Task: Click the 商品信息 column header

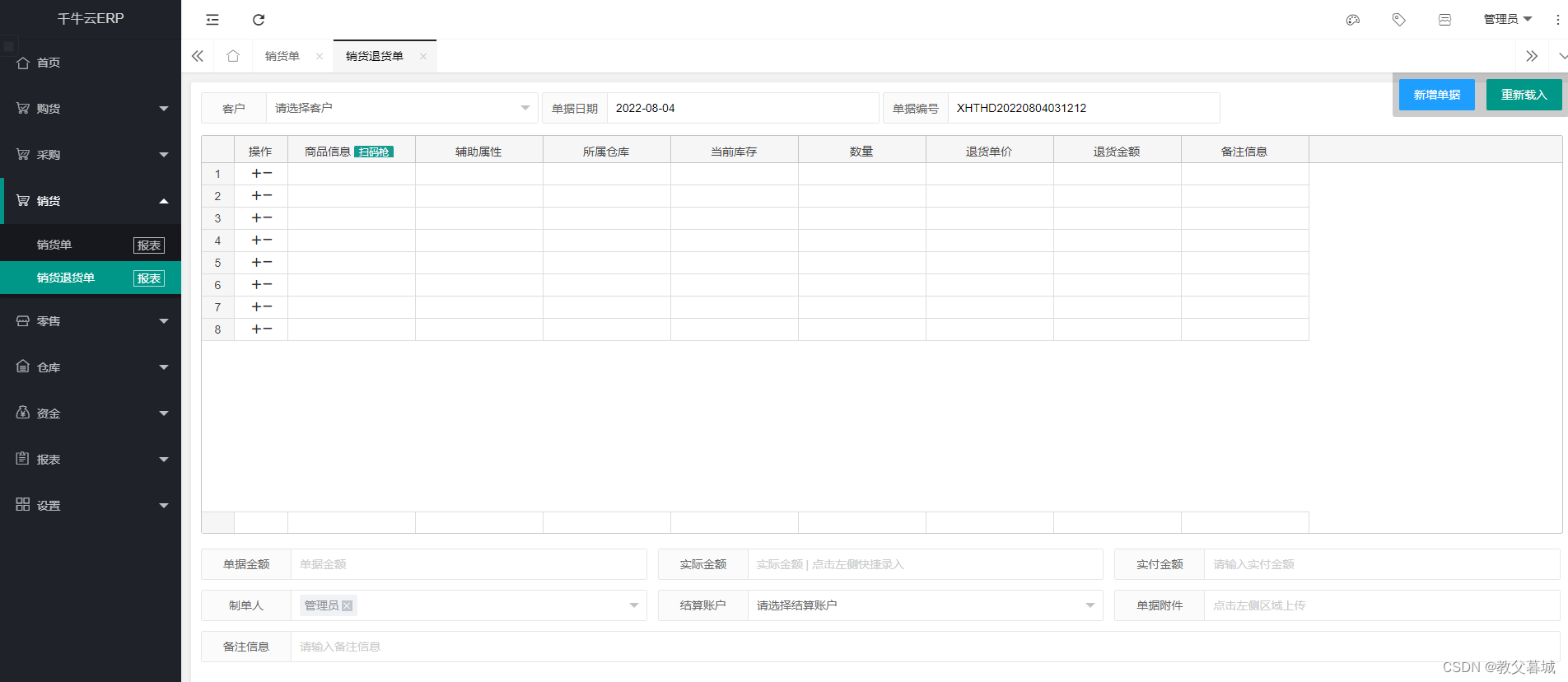Action: coord(328,152)
